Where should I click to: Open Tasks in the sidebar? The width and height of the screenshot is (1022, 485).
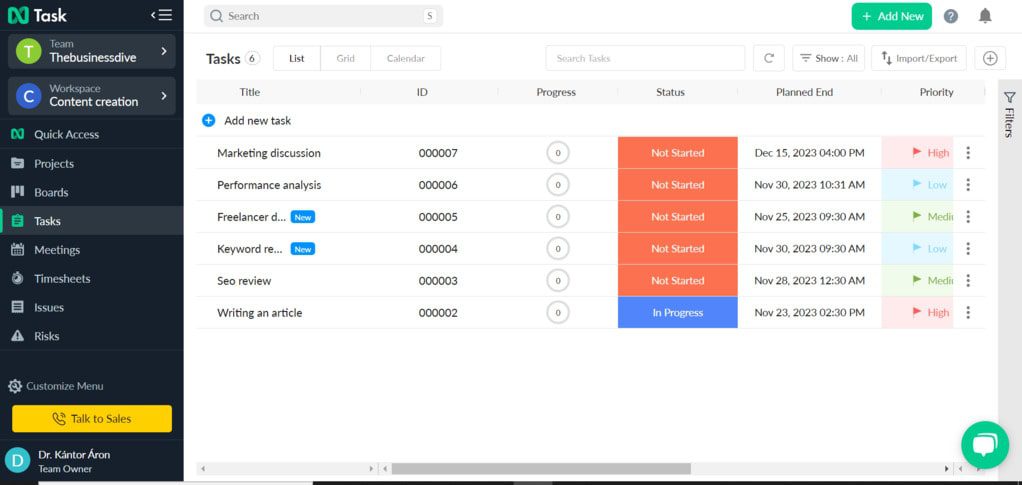[92, 221]
